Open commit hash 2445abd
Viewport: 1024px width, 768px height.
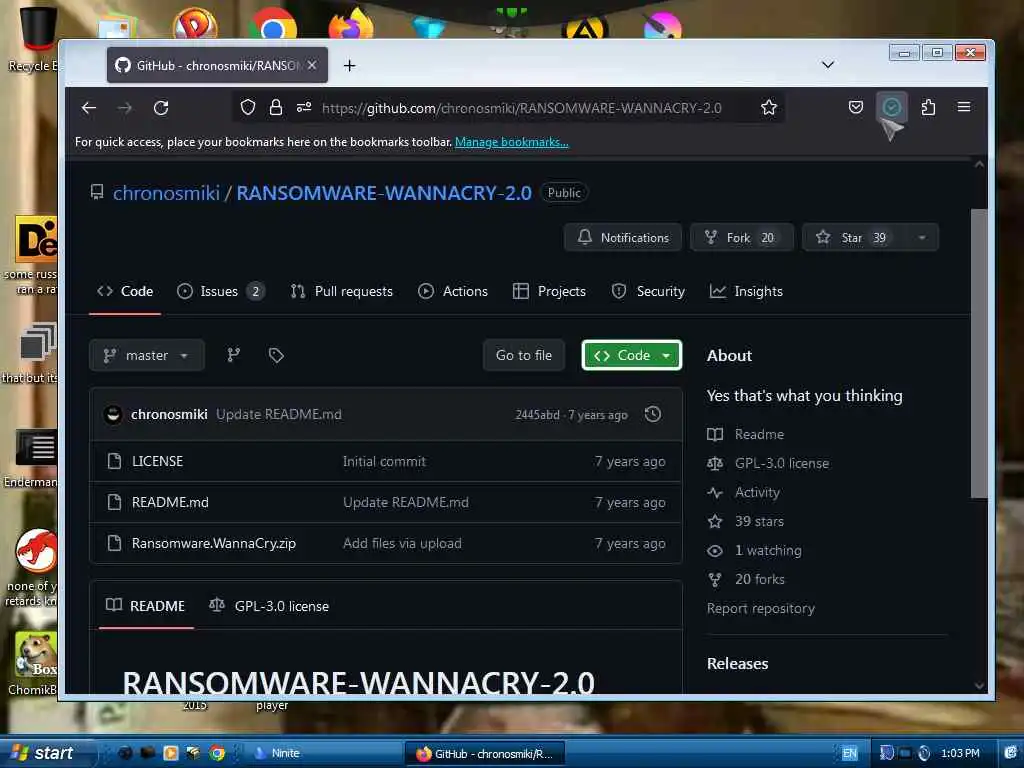(x=537, y=415)
